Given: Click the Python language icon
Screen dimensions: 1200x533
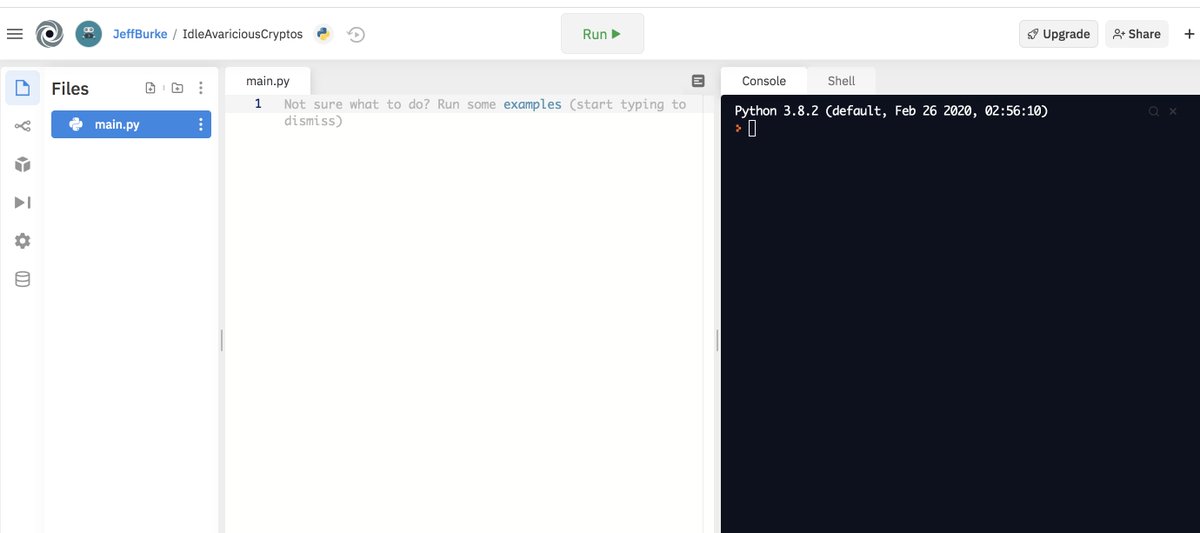Looking at the screenshot, I should click(323, 34).
